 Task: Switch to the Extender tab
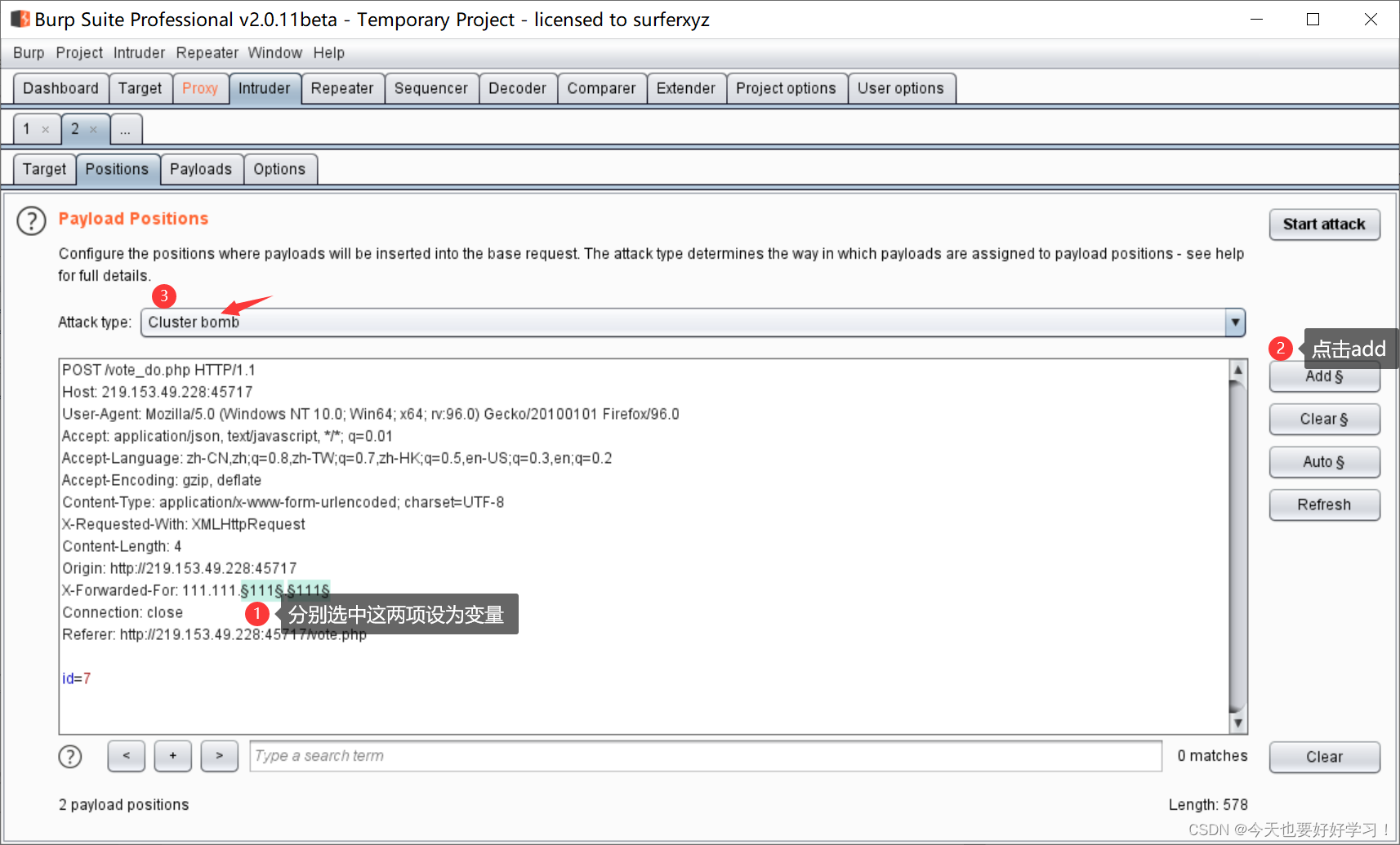[x=686, y=88]
